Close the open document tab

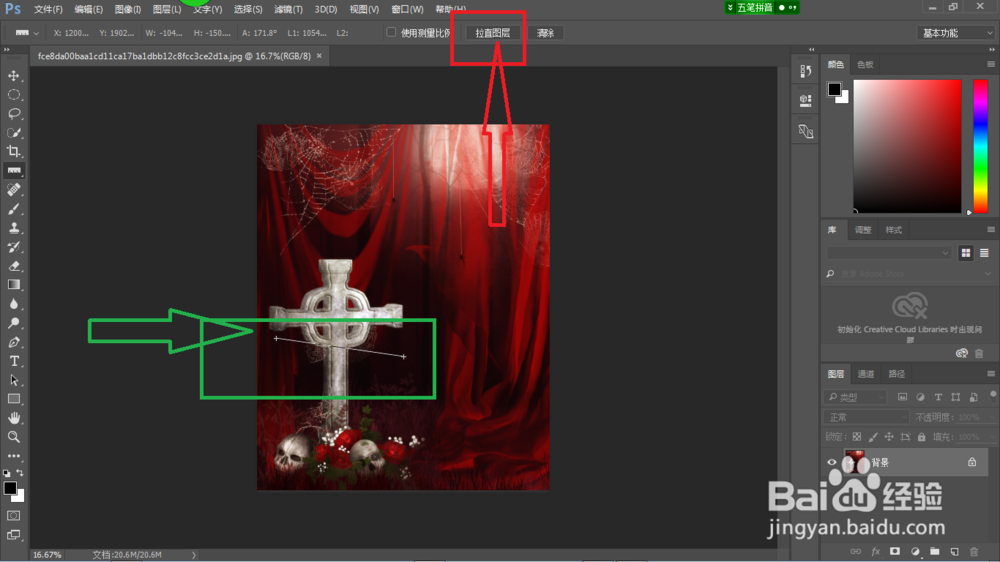coord(319,56)
